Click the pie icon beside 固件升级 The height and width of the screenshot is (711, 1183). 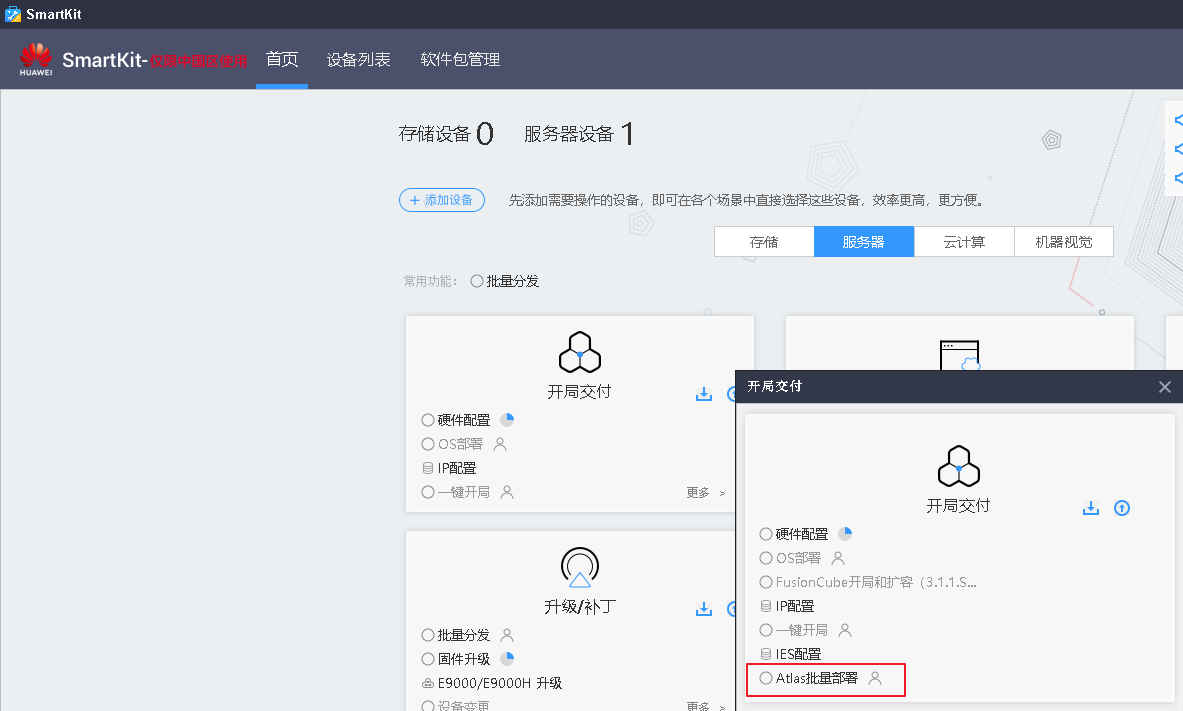[507, 659]
